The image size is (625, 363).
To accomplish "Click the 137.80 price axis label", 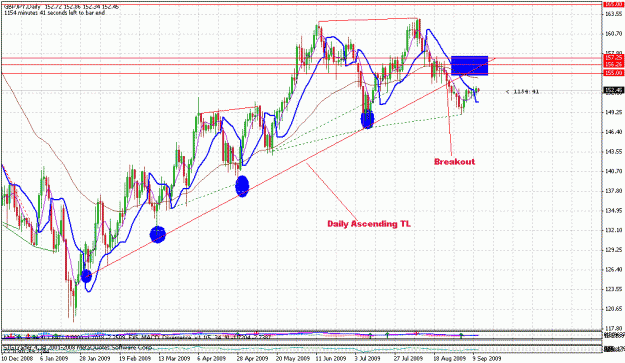I will pyautogui.click(x=613, y=191).
